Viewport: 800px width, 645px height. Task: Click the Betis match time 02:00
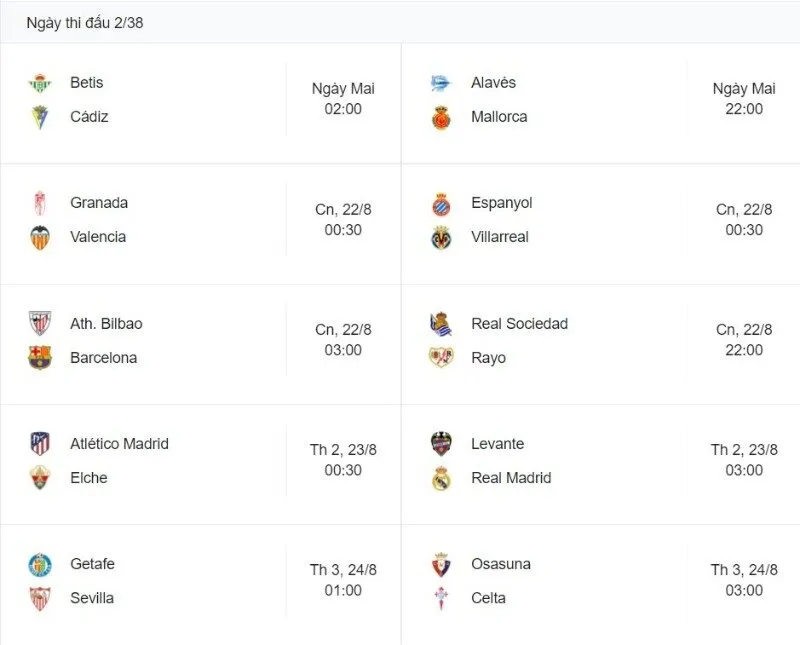pyautogui.click(x=343, y=109)
